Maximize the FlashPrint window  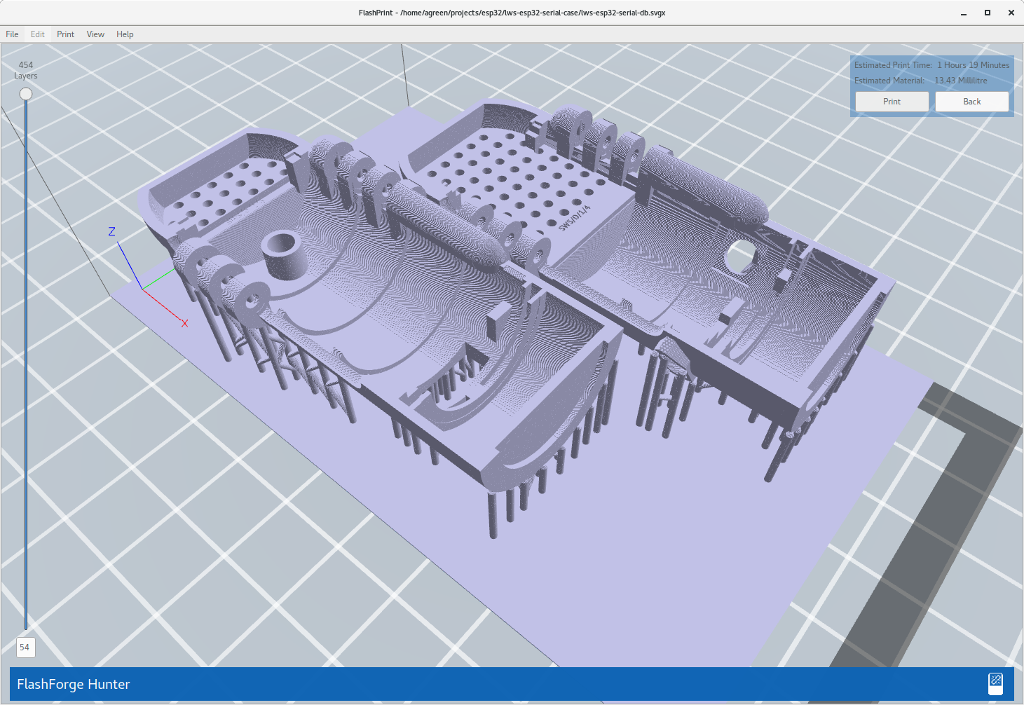click(x=987, y=13)
